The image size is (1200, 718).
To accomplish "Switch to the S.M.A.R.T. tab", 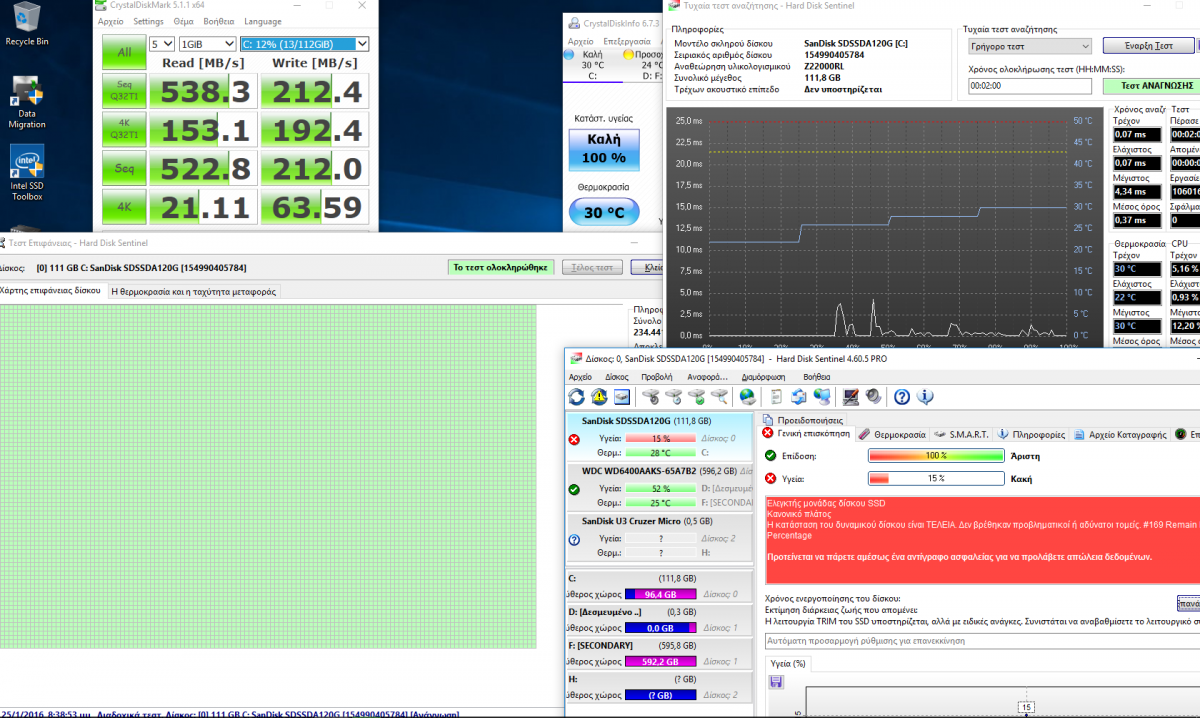I will (x=962, y=435).
